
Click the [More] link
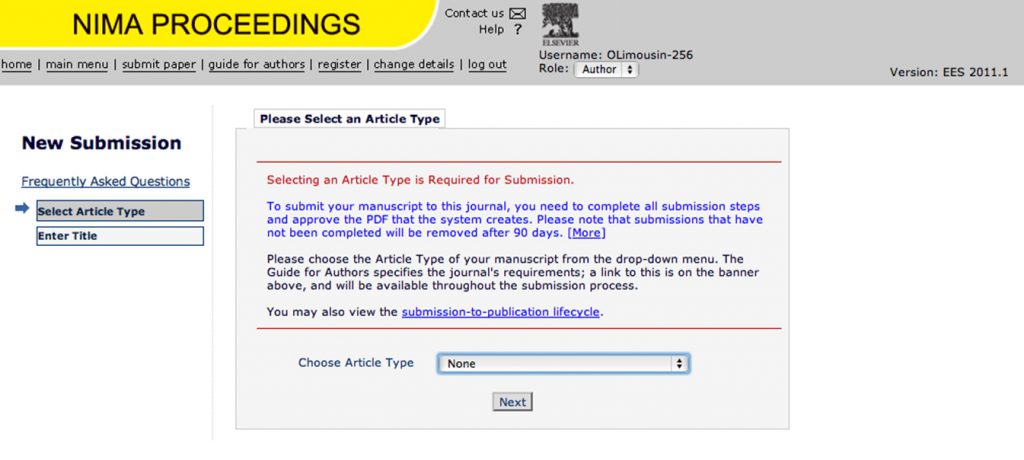pyautogui.click(x=586, y=233)
